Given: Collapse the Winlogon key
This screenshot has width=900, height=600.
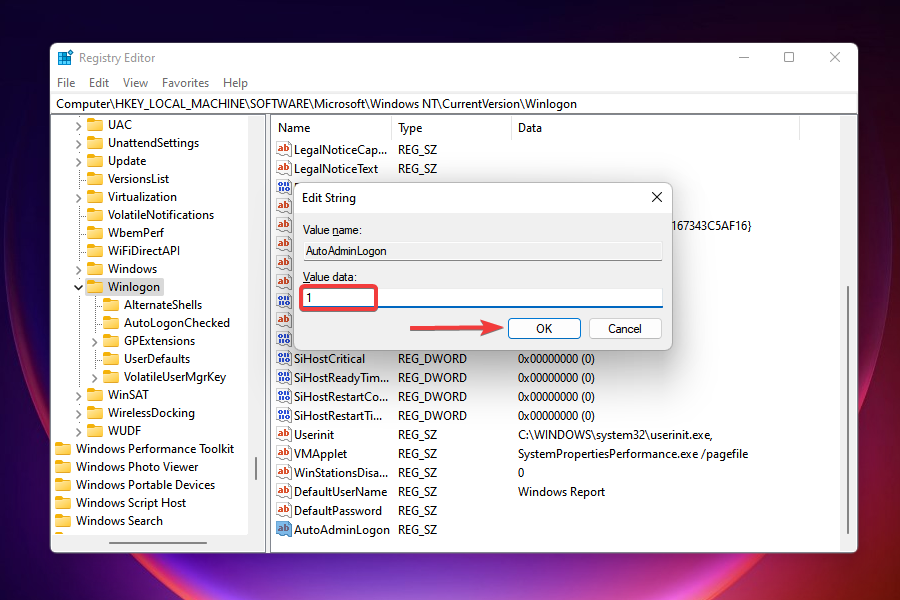Looking at the screenshot, I should (x=78, y=287).
